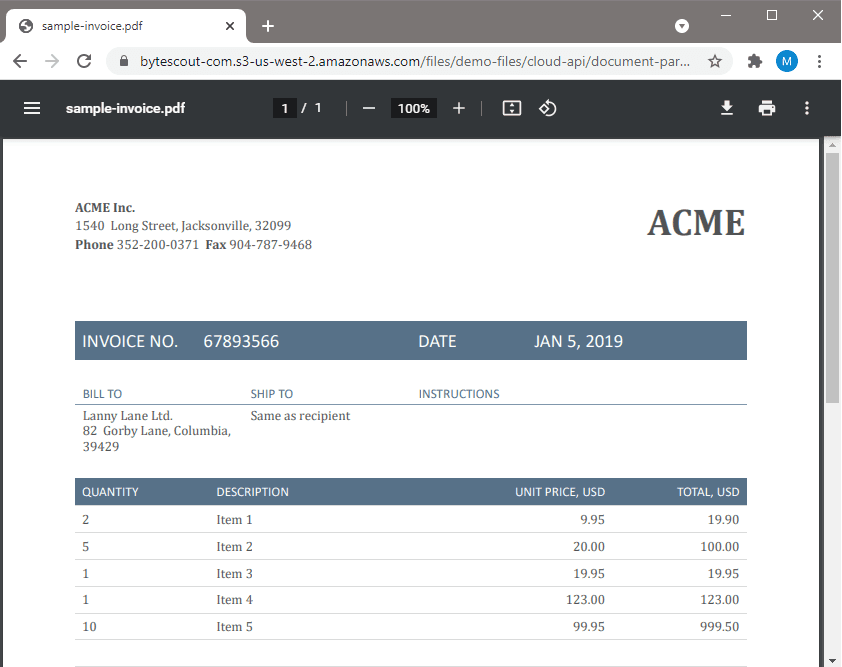This screenshot has height=667, width=842.
Task: Click the page number input field
Action: click(285, 108)
